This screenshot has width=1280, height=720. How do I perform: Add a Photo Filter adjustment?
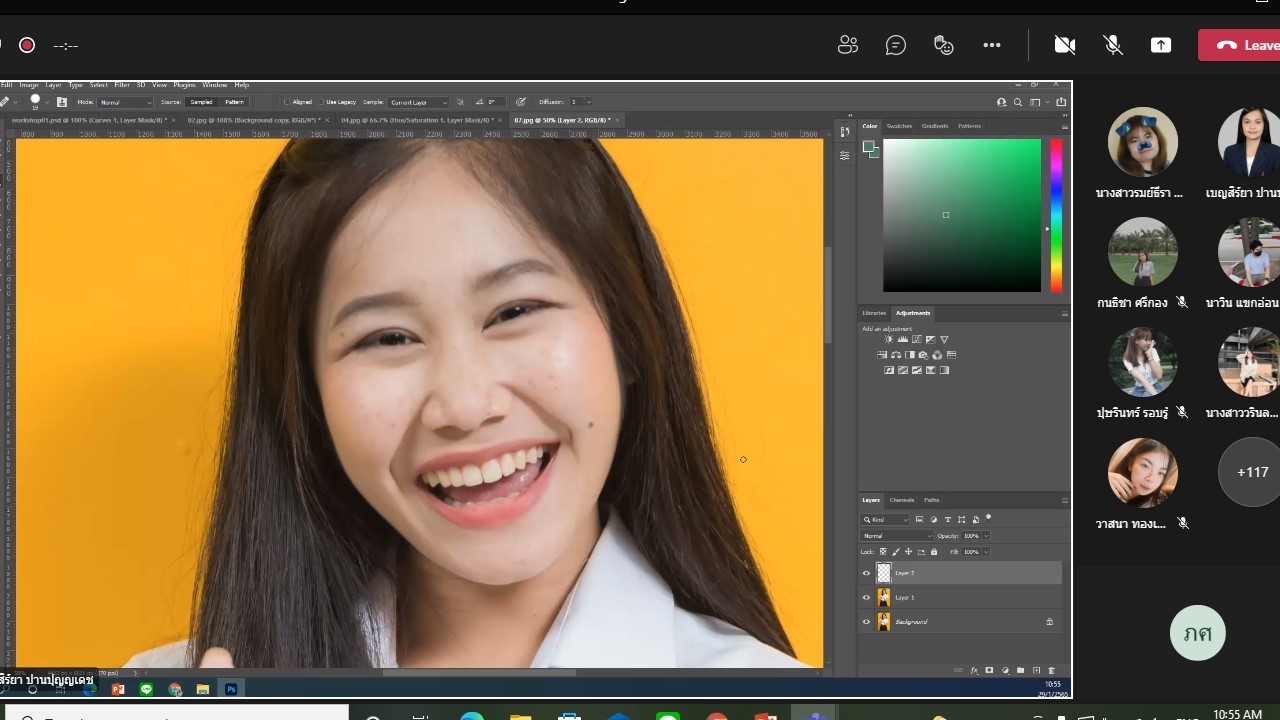tap(923, 355)
